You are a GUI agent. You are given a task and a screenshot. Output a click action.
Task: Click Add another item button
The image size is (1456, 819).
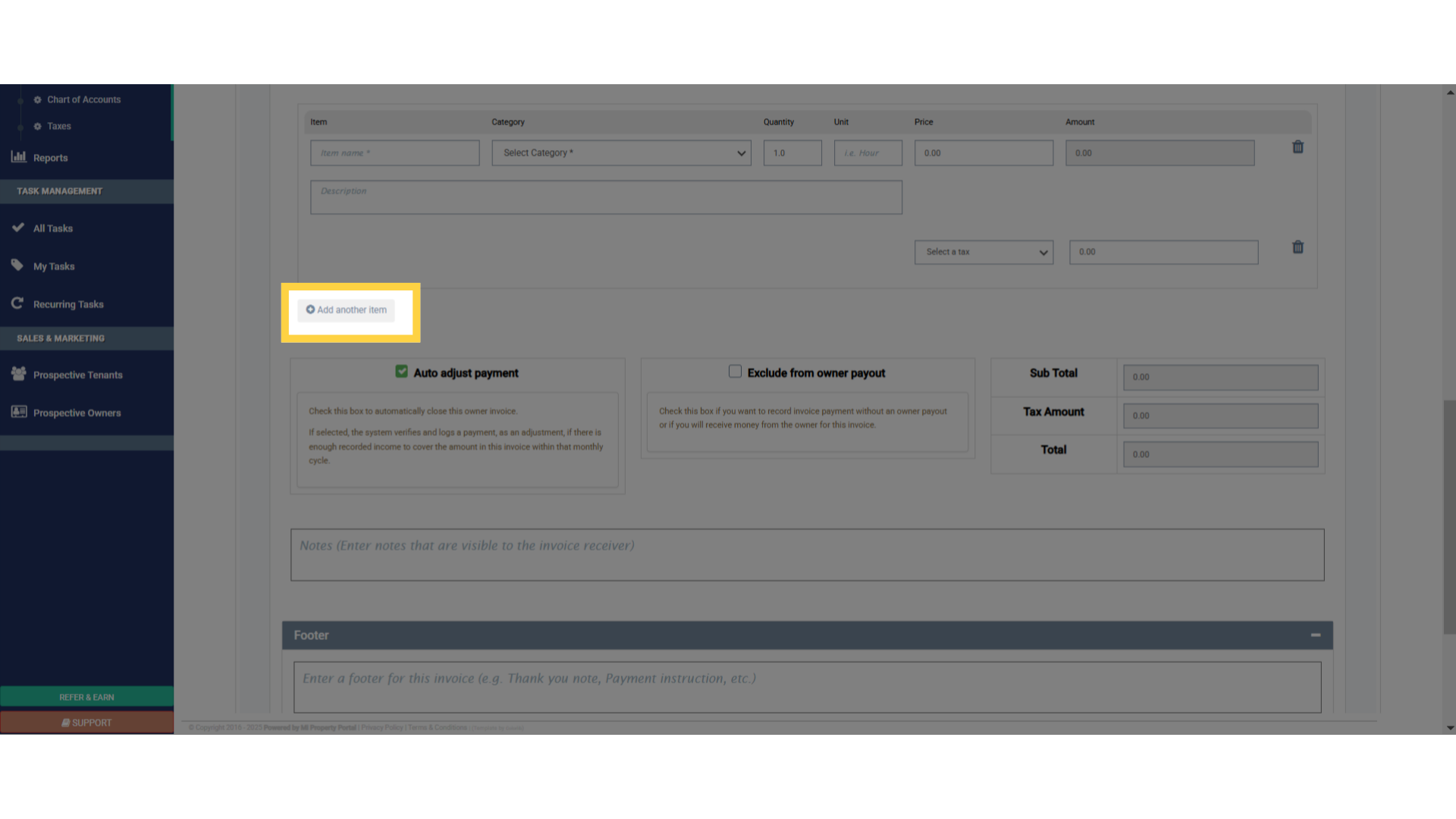[347, 310]
